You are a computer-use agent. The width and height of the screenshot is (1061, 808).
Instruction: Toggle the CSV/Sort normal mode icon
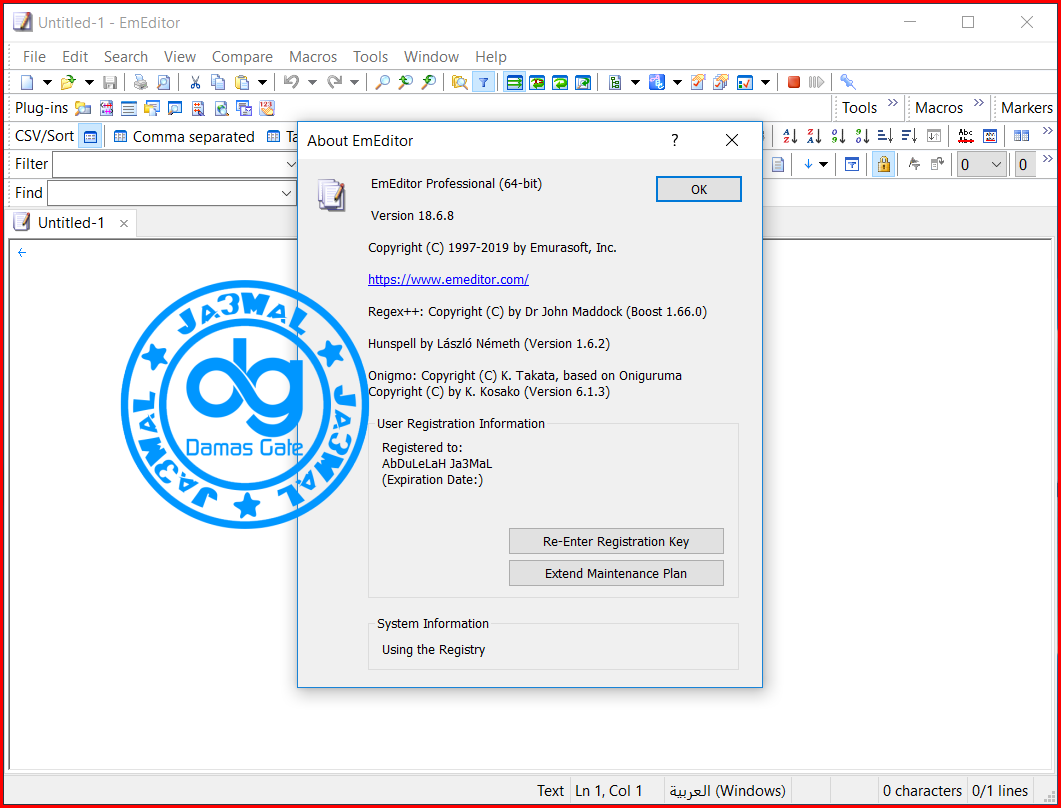[90, 137]
